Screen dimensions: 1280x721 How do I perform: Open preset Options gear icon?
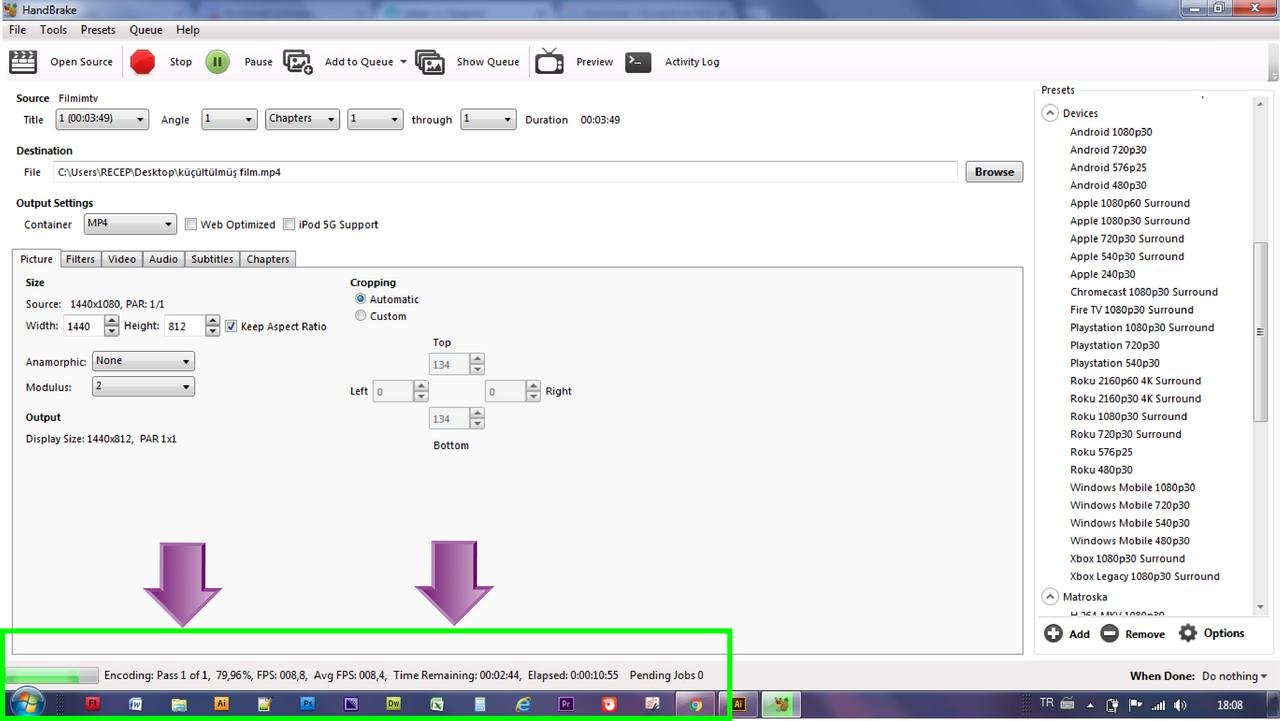(x=1187, y=633)
